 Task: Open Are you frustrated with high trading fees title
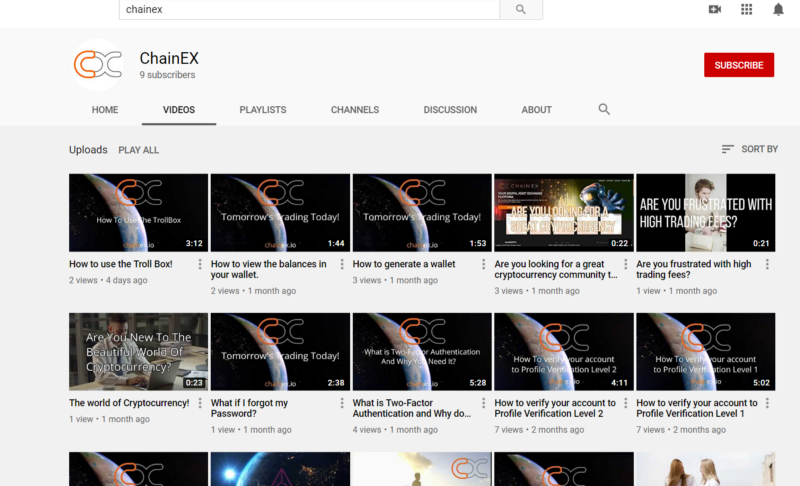[693, 269]
